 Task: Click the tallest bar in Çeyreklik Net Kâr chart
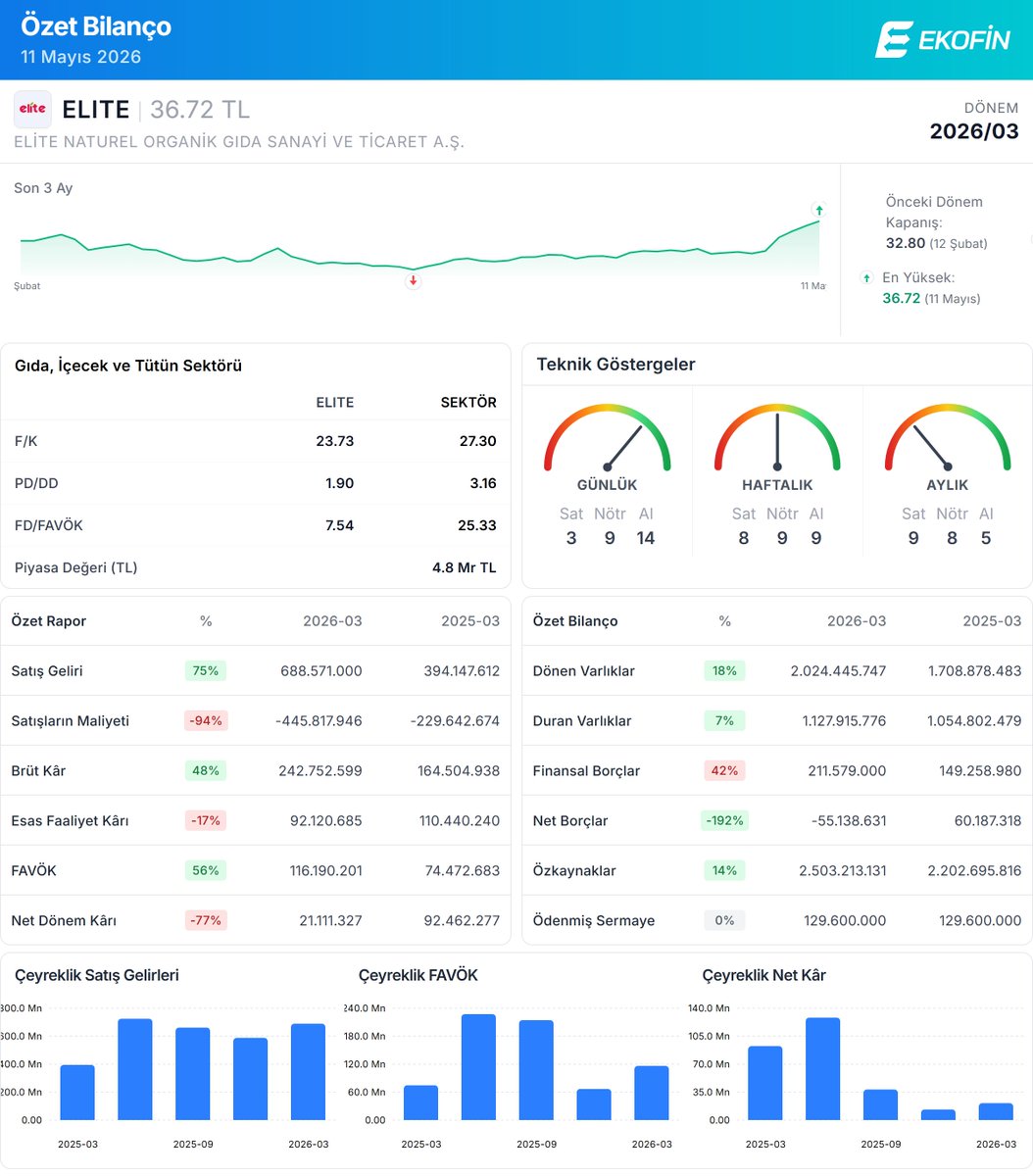822,1069
